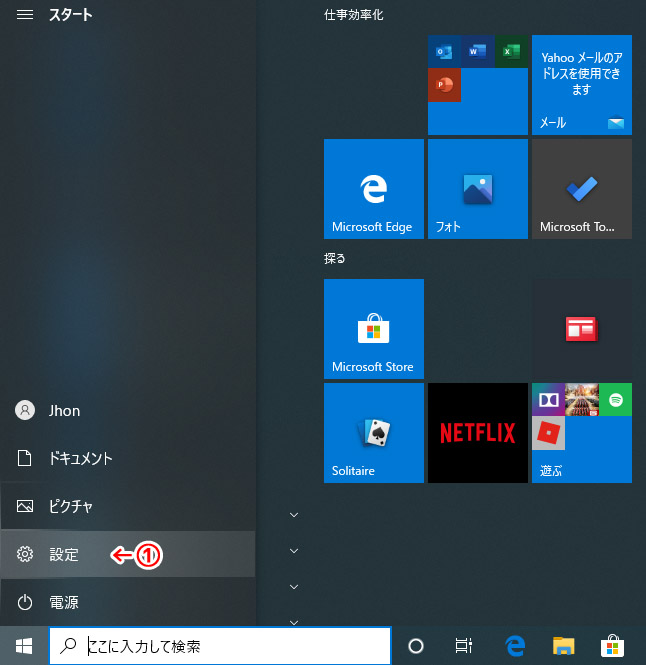Viewport: 646px width, 665px height.
Task: Open 設定 (Settings) from the Start menu
Action: [128, 554]
